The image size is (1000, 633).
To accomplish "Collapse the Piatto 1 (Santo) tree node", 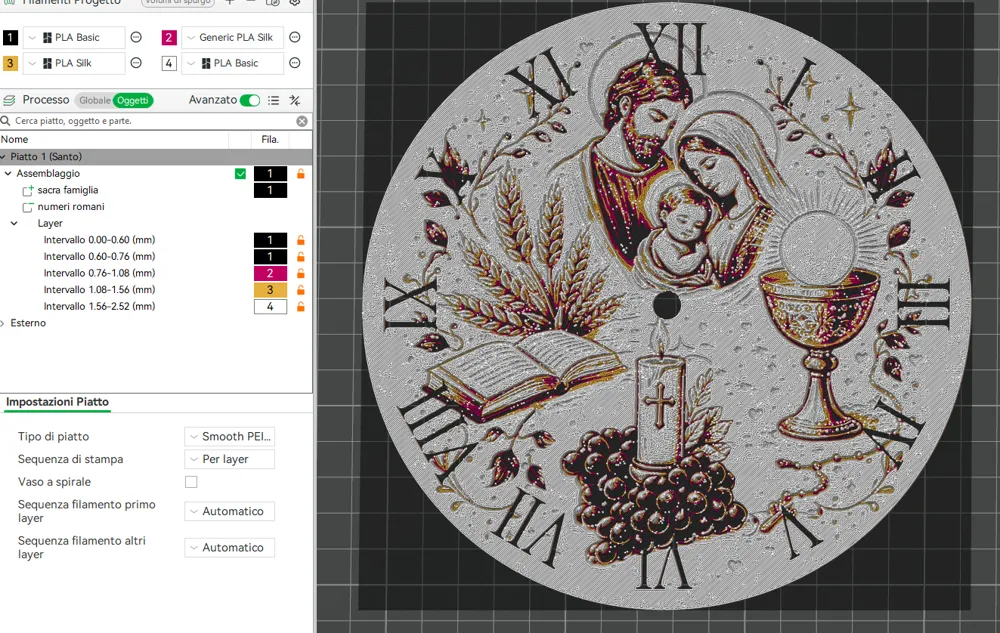I will 4,157.
